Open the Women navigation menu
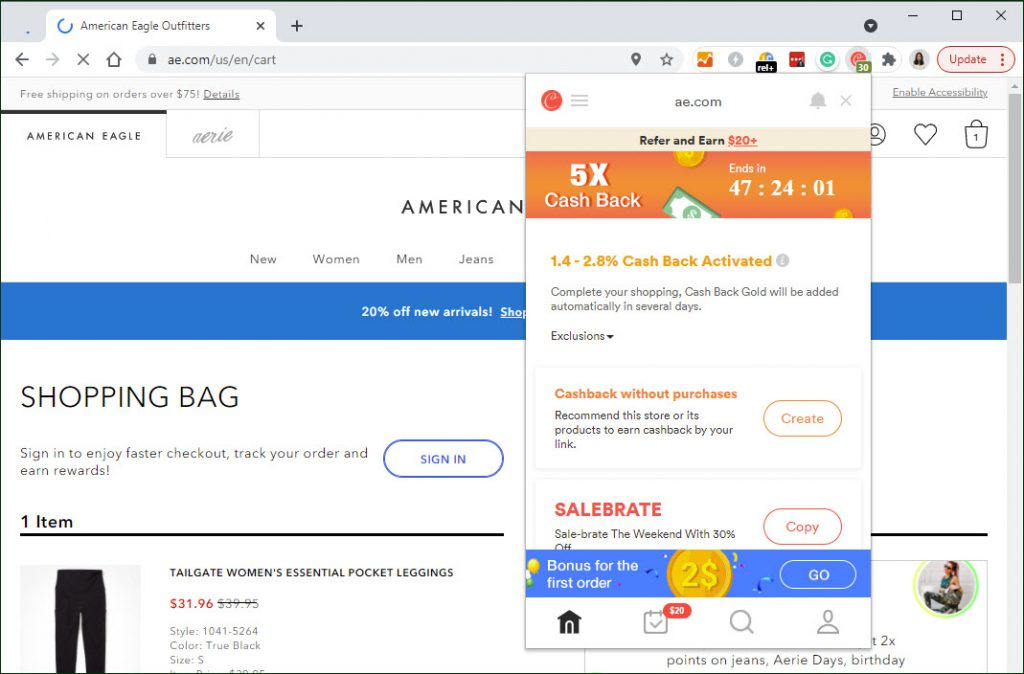 (336, 259)
